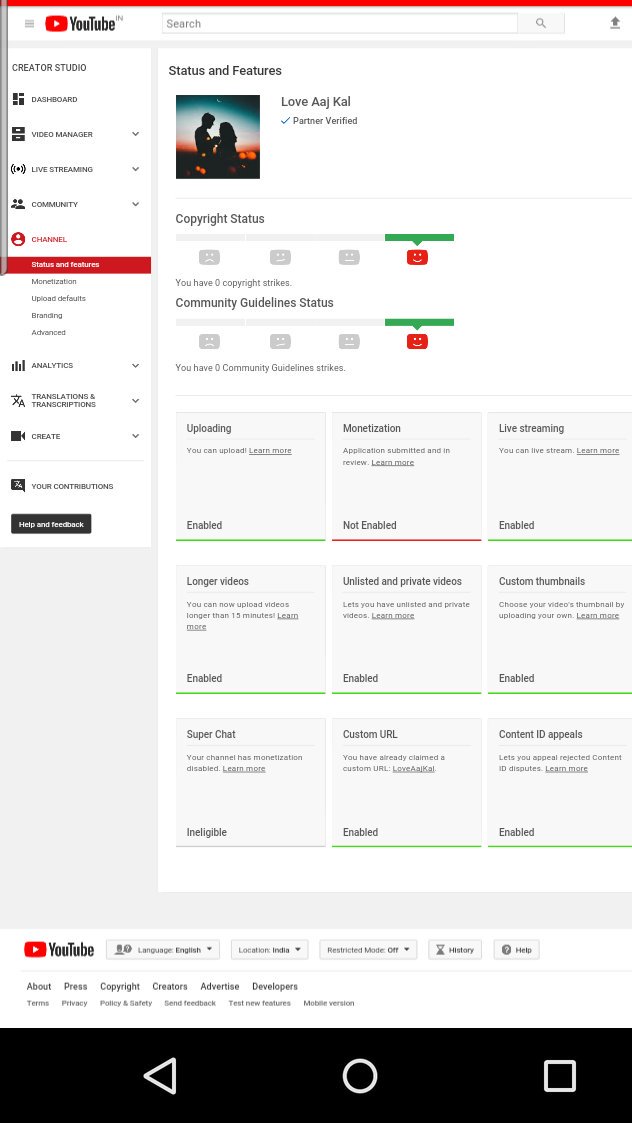632x1123 pixels.
Task: Click the green Community Guidelines Status bar segment
Action: tap(419, 322)
